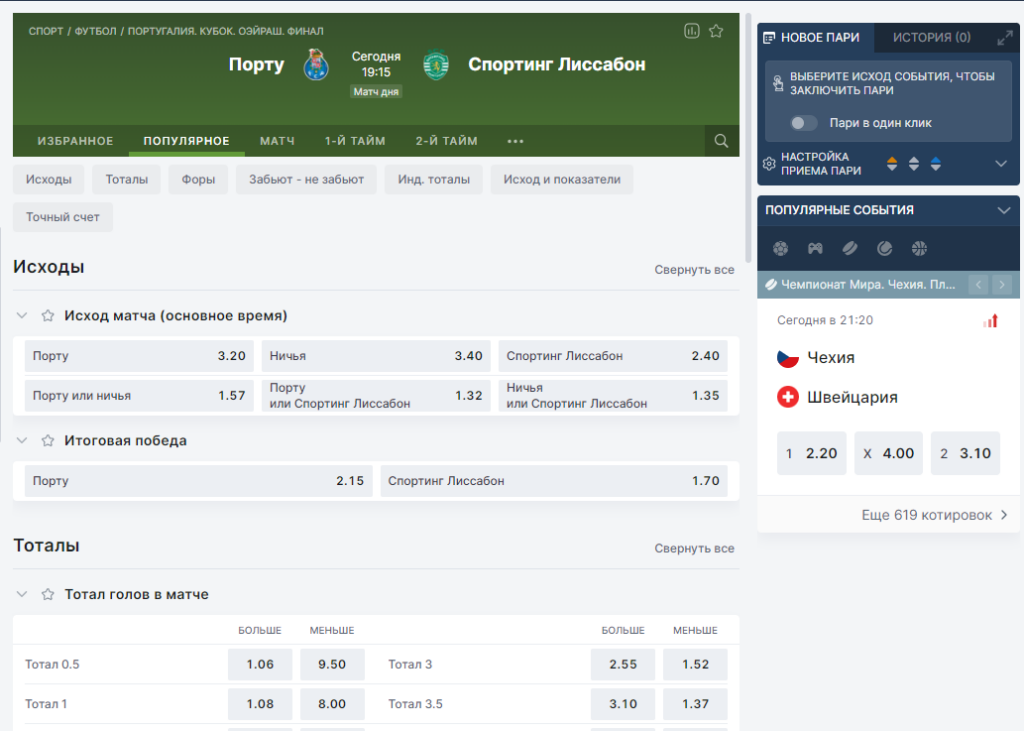Open more tabs via three dots
This screenshot has width=1024, height=731.
coord(515,141)
